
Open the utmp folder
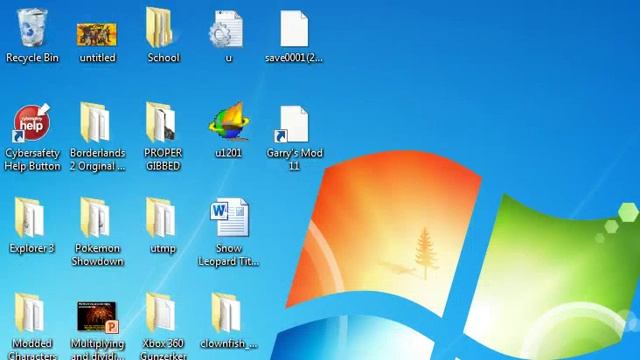click(161, 218)
